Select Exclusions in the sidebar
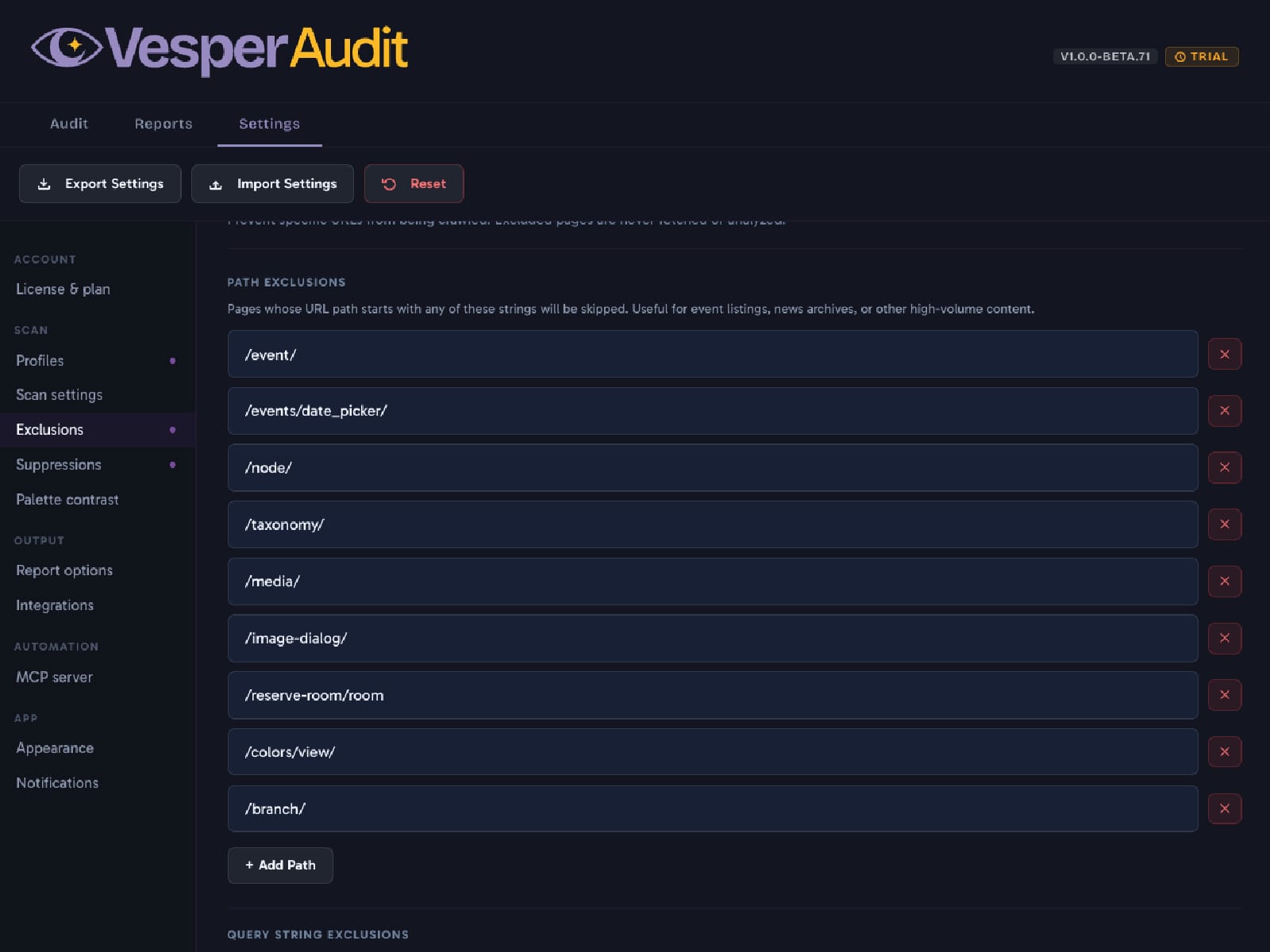Image resolution: width=1270 pixels, height=952 pixels. pyautogui.click(x=98, y=429)
